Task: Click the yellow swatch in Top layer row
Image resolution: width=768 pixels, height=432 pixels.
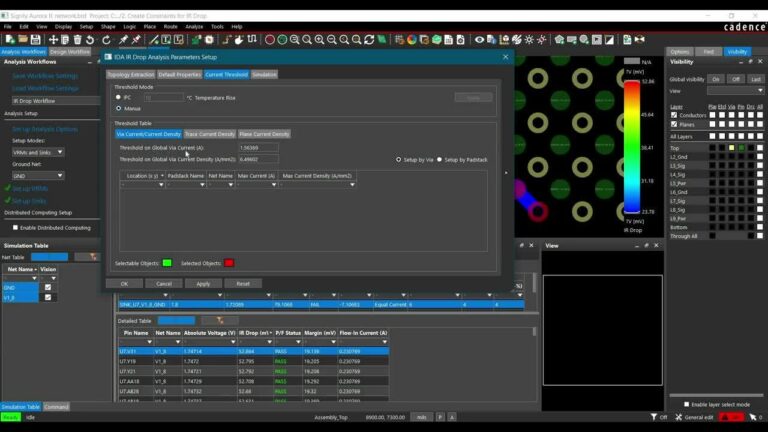Action: pos(731,148)
